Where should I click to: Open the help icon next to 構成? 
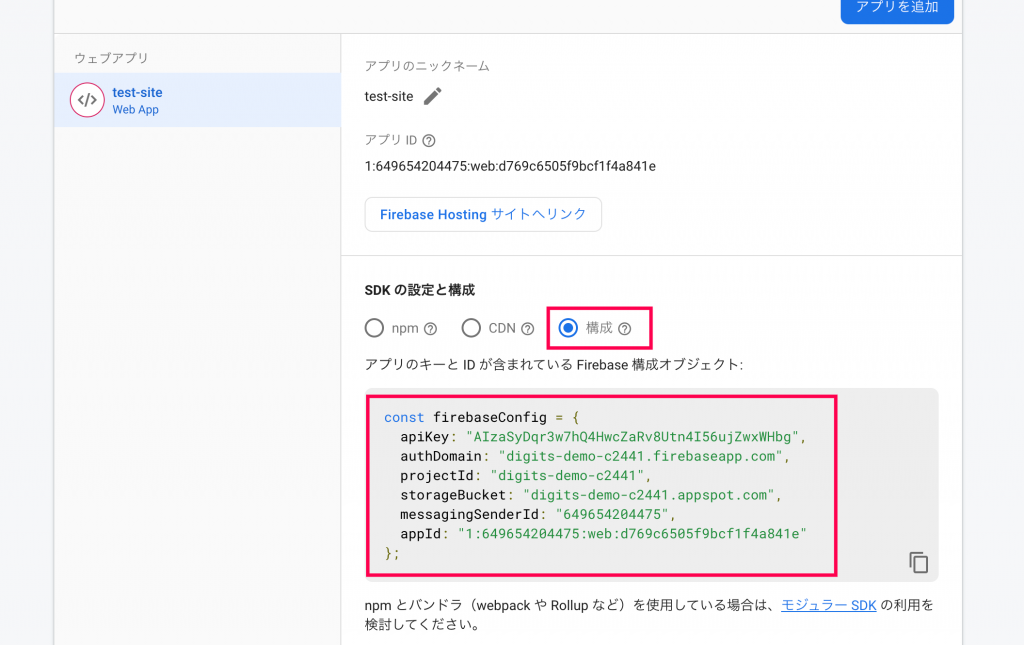coord(625,329)
